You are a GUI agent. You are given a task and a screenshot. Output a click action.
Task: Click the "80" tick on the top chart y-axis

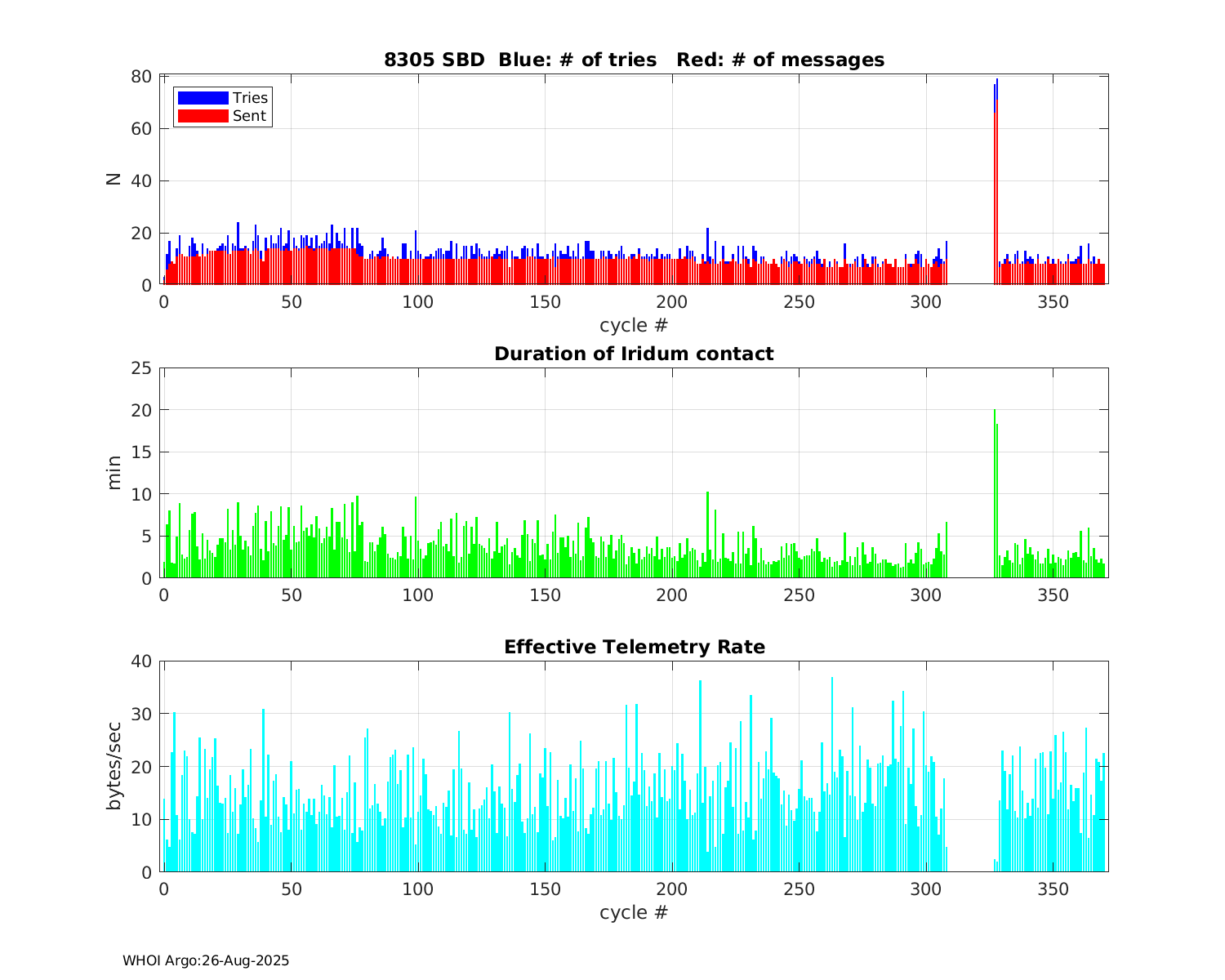[x=141, y=77]
